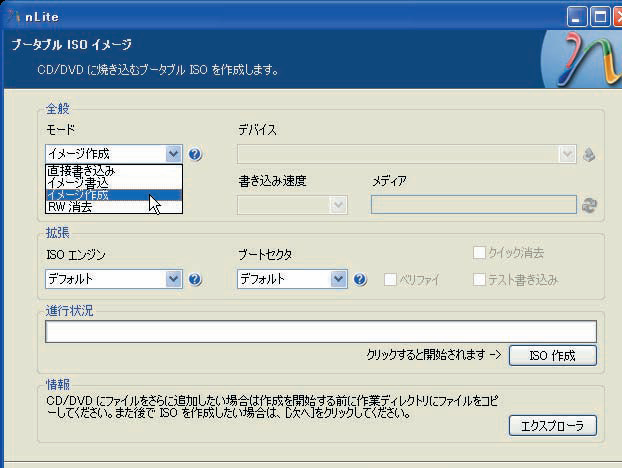Viewport: 622px width, 468px height.
Task: Maximize the nLite window
Action: click(x=600, y=17)
